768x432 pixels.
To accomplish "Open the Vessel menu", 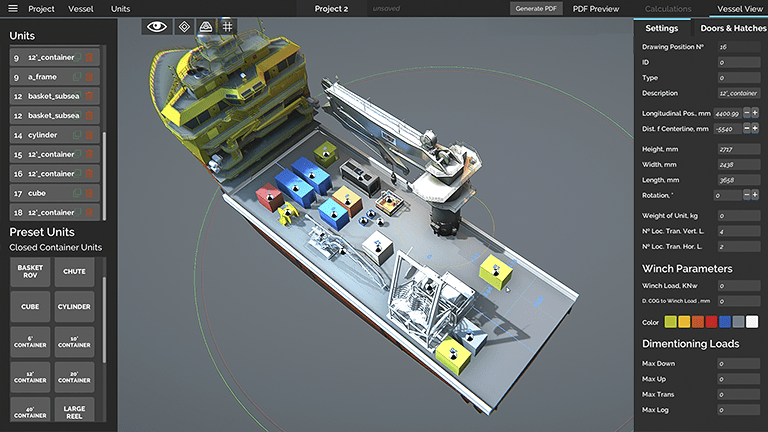I will click(x=81, y=9).
